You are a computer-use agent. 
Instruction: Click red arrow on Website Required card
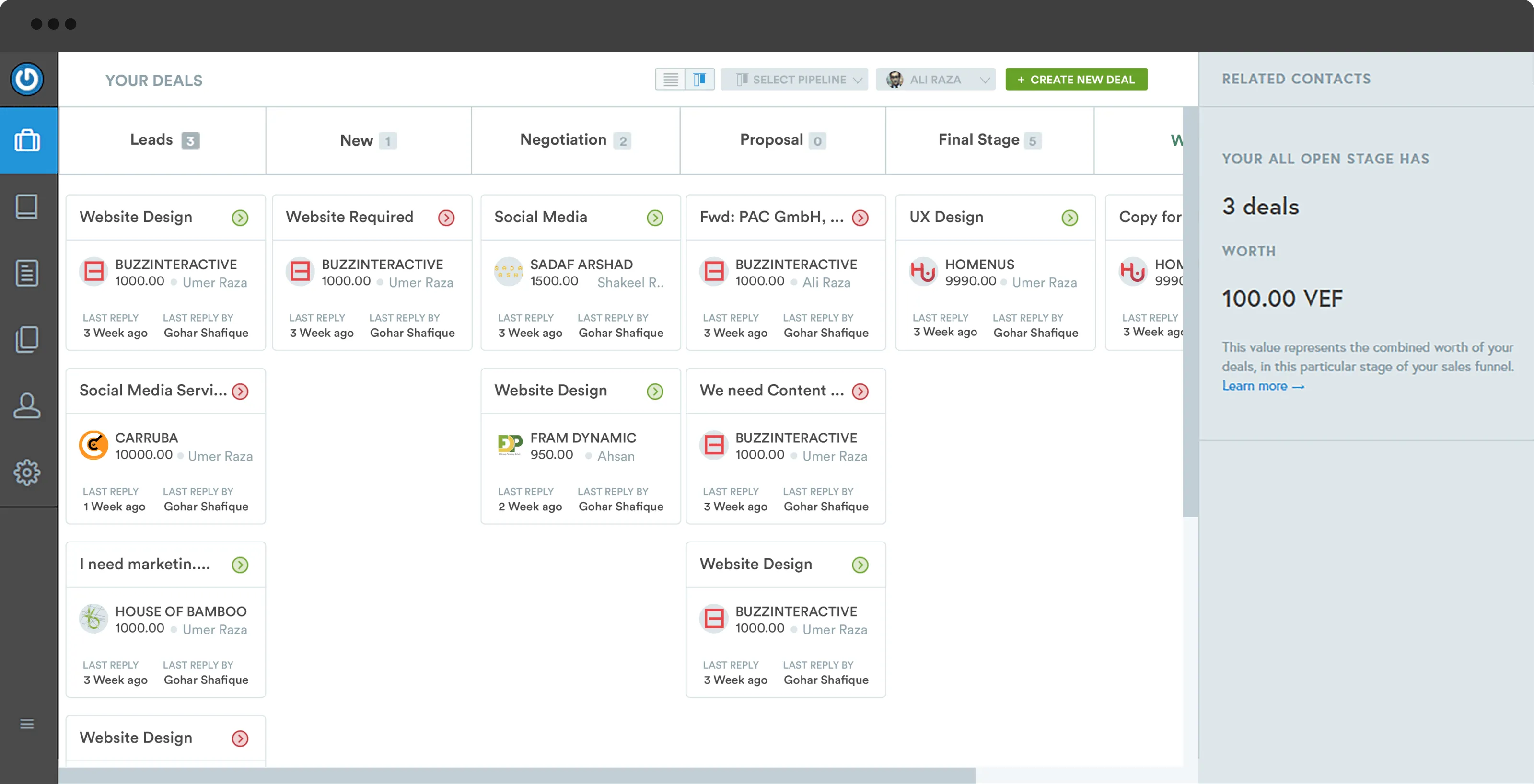tap(446, 218)
